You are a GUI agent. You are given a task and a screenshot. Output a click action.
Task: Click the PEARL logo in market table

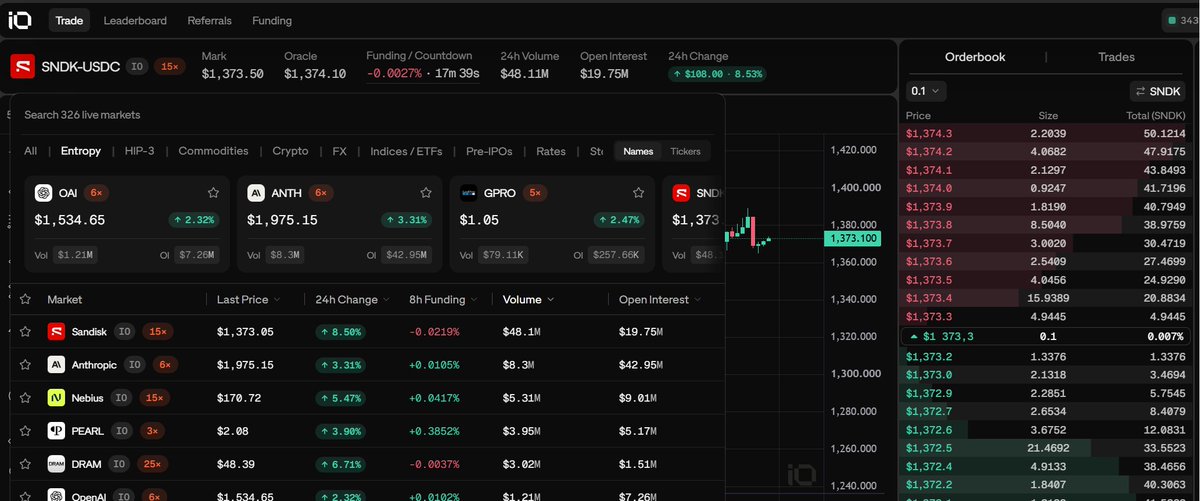56,431
